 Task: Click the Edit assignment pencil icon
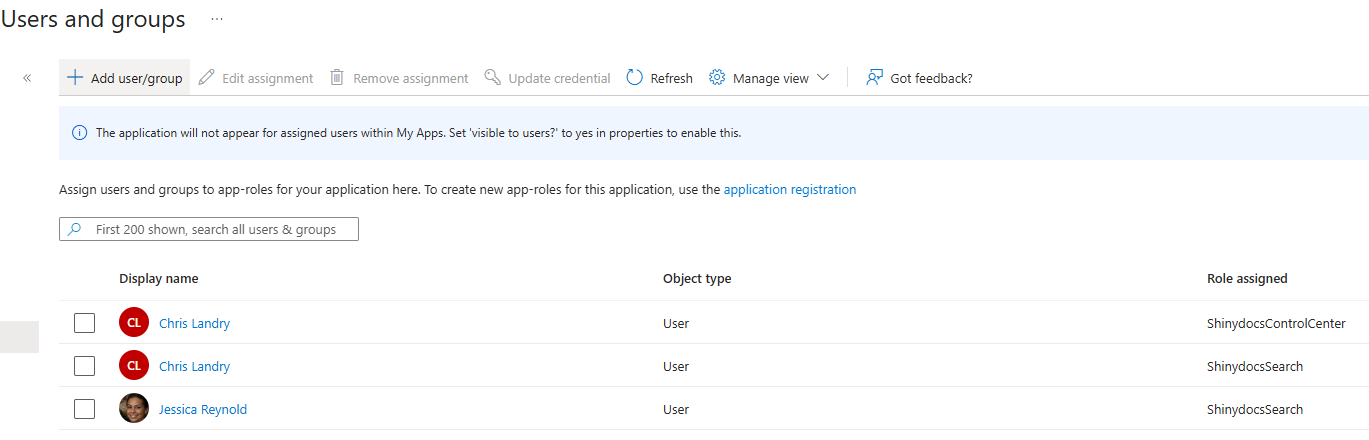point(206,78)
